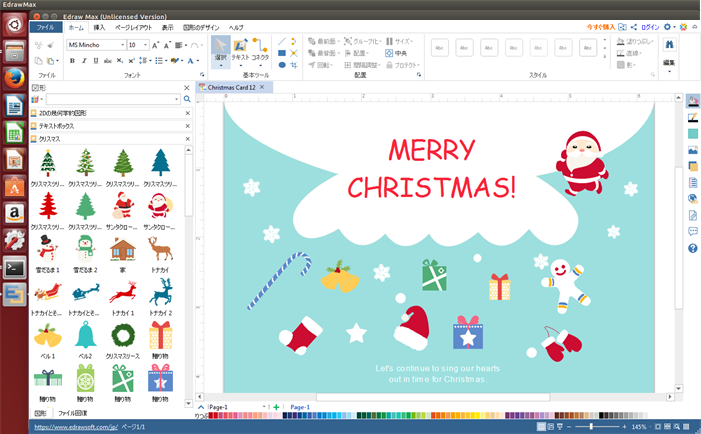Toggle bold text formatting

[71, 61]
